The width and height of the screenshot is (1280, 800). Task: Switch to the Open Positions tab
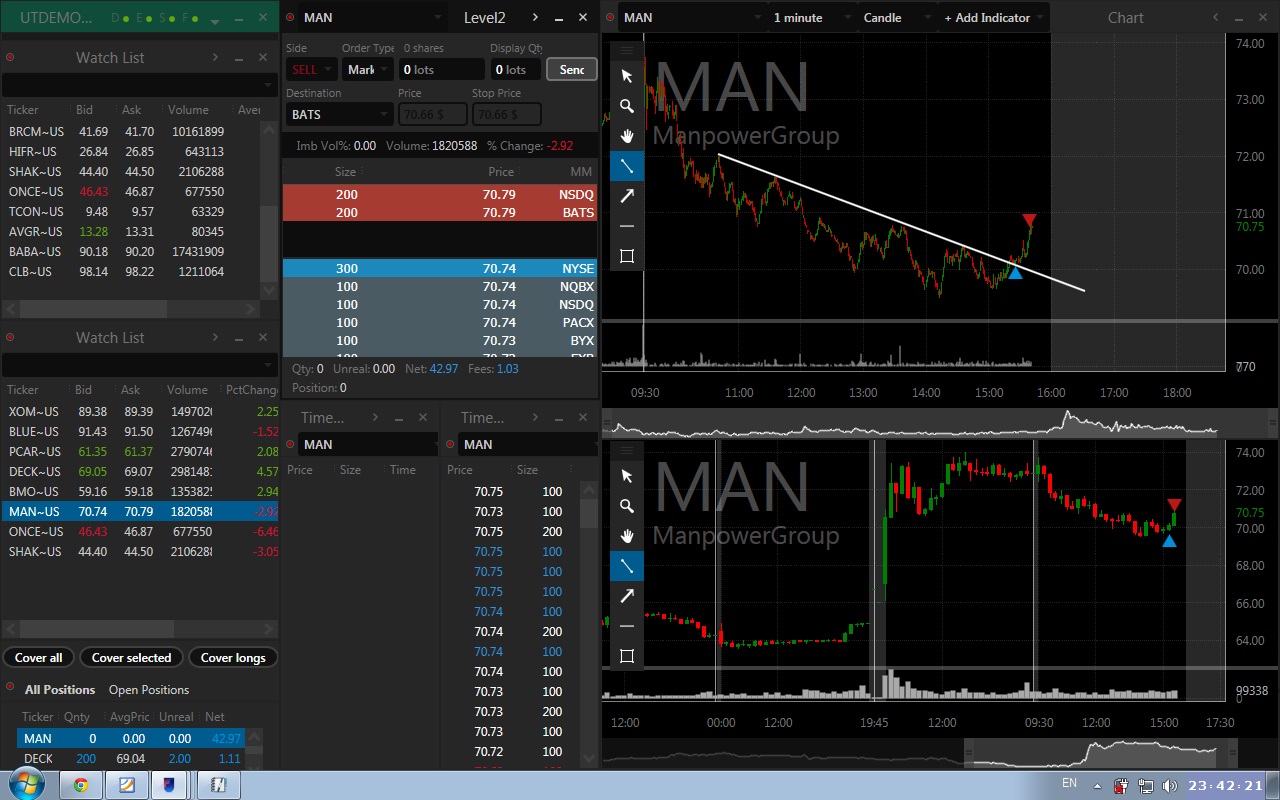click(x=149, y=690)
